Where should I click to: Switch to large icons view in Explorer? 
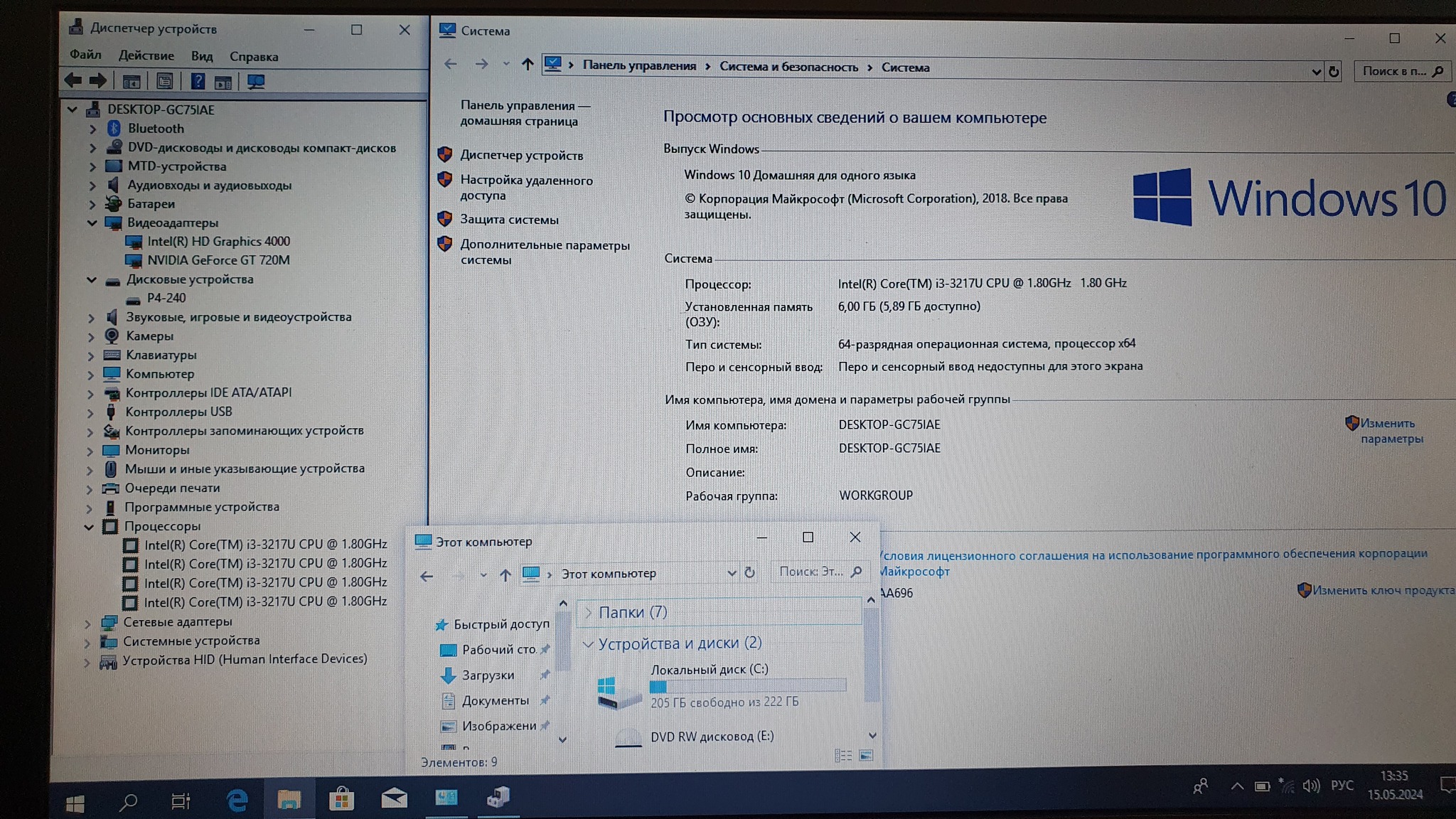coord(866,755)
